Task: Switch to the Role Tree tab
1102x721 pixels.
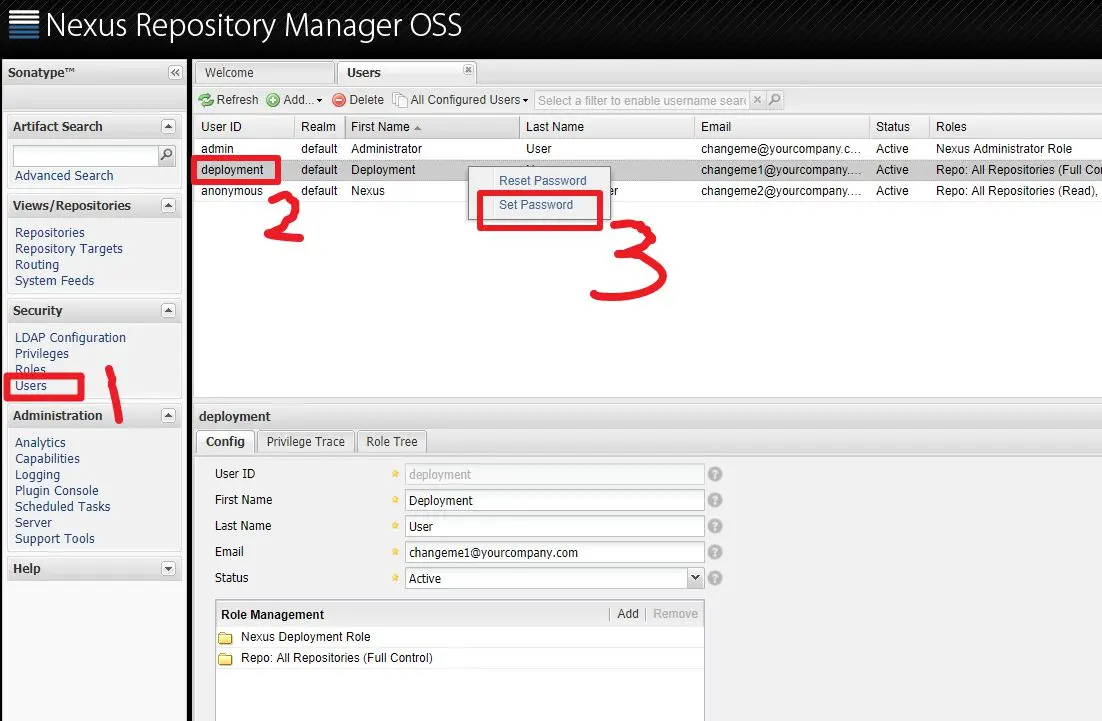Action: 391,441
